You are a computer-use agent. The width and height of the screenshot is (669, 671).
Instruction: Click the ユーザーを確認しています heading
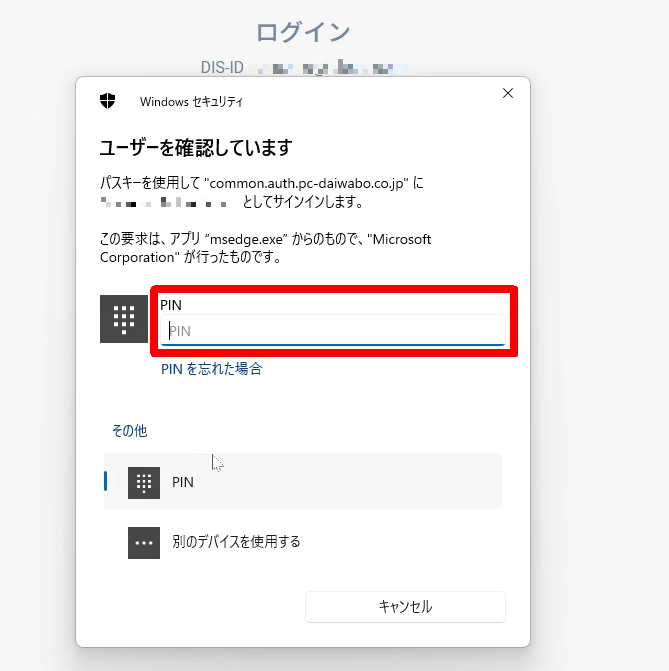195,148
